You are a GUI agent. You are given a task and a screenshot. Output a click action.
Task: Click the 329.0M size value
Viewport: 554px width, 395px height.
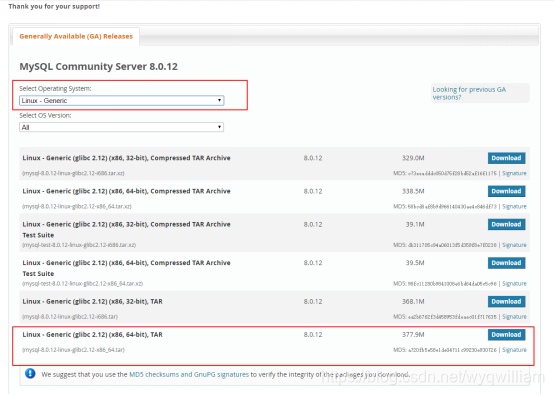click(x=413, y=158)
